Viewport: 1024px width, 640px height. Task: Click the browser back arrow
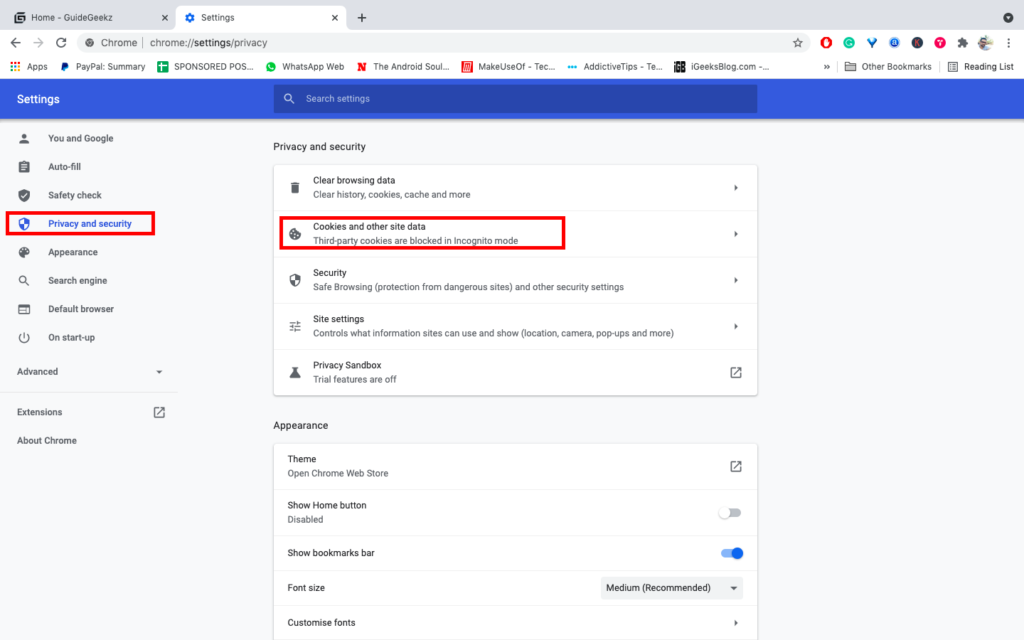(x=16, y=42)
